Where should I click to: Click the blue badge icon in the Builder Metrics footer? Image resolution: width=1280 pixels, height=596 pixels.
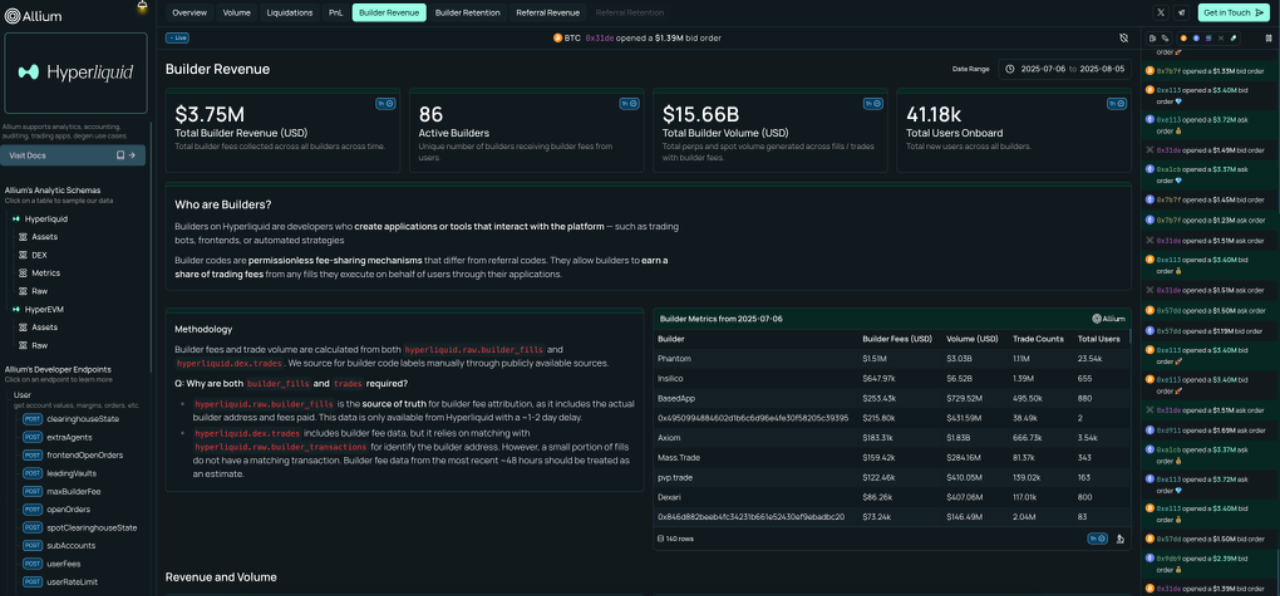click(x=1098, y=538)
